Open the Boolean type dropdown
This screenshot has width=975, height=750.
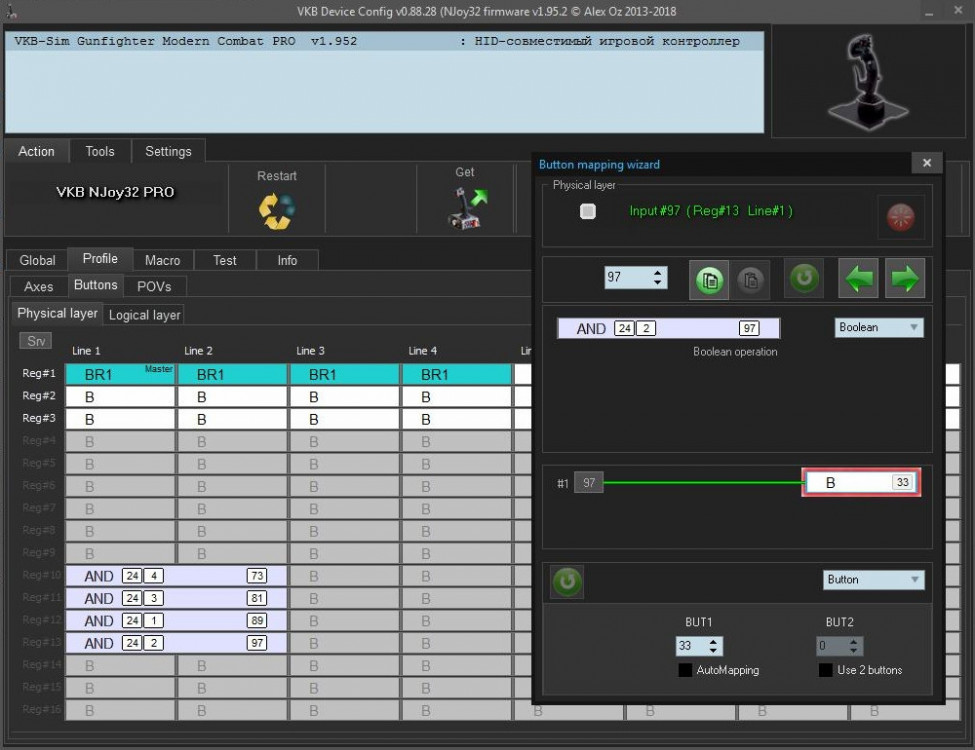pos(879,328)
